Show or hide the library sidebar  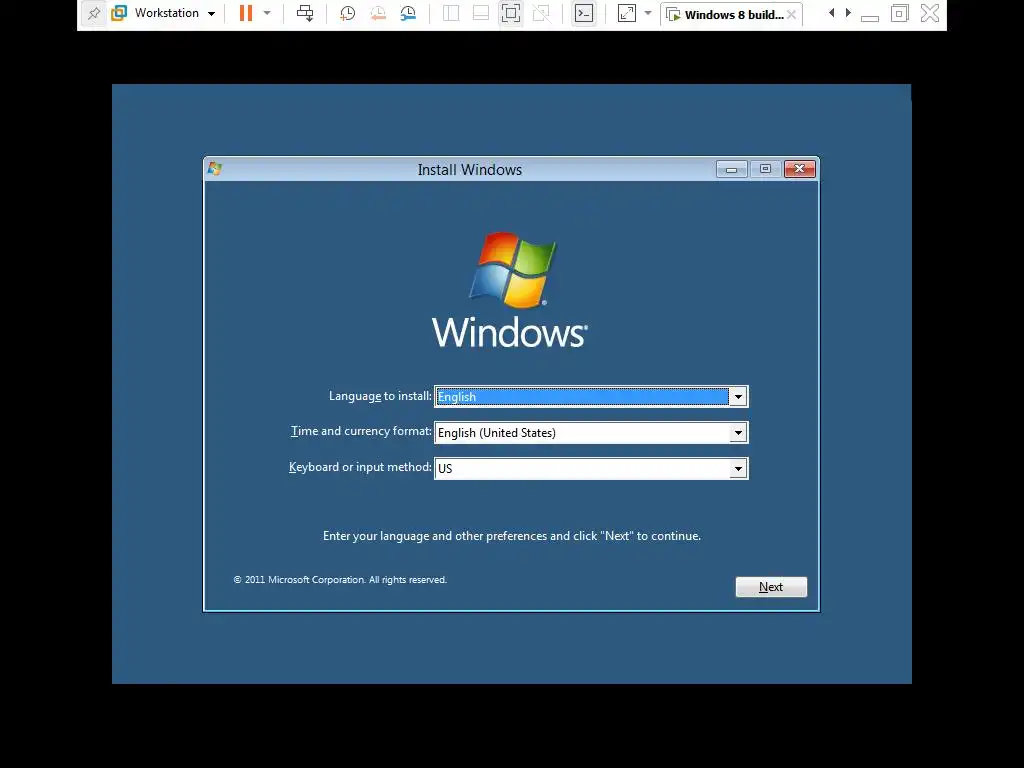click(451, 13)
